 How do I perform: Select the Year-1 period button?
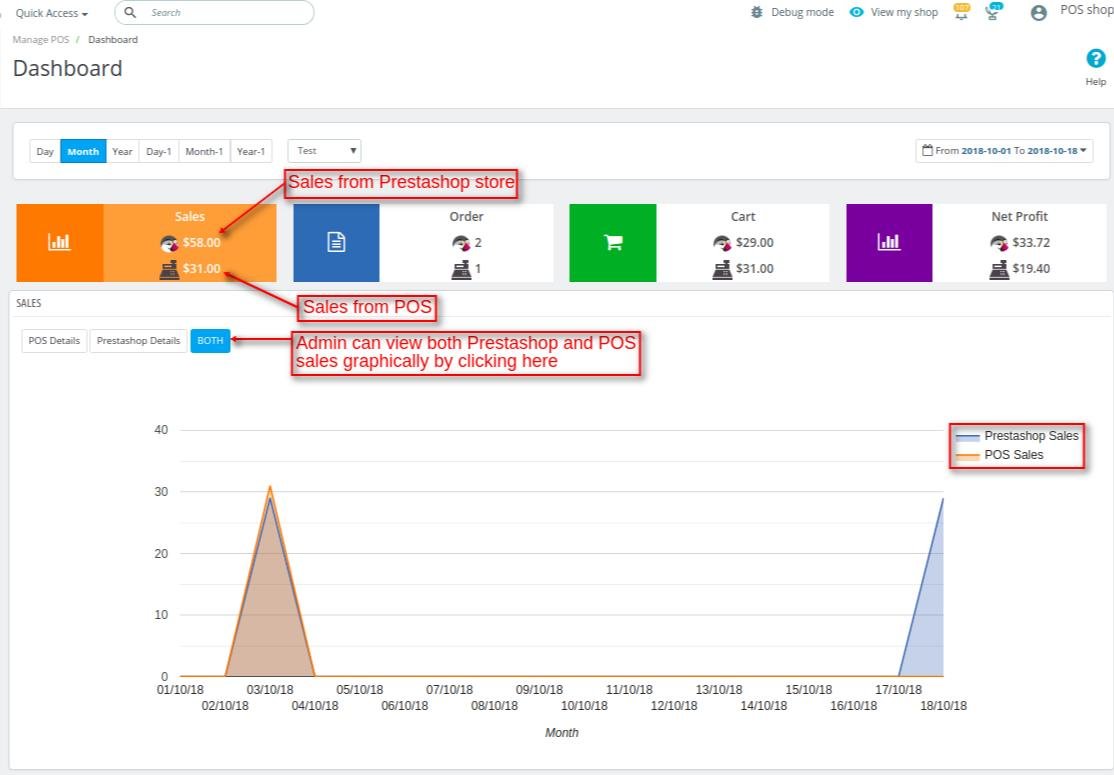click(x=251, y=151)
